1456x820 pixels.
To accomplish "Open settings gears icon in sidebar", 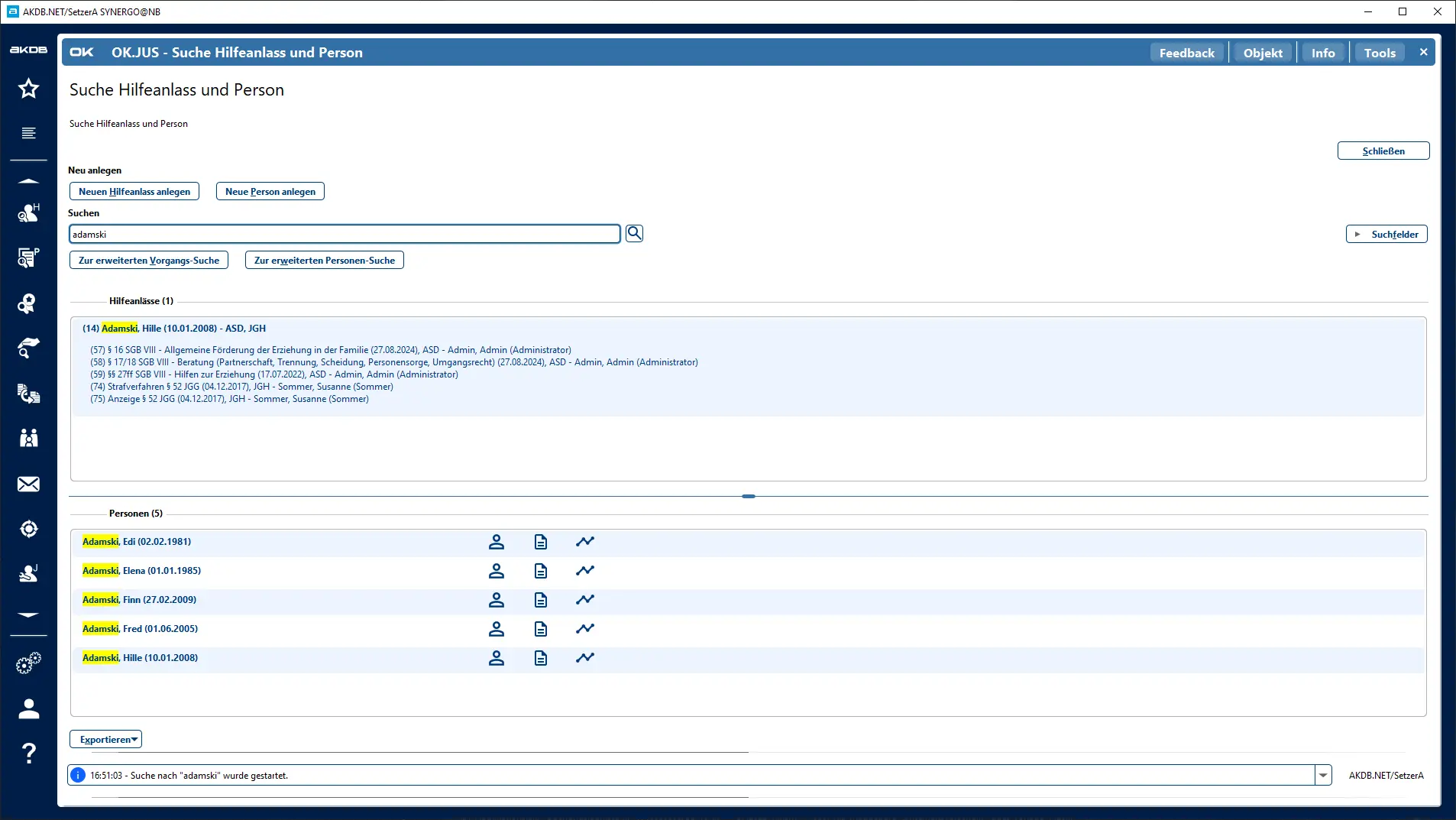I will (29, 663).
